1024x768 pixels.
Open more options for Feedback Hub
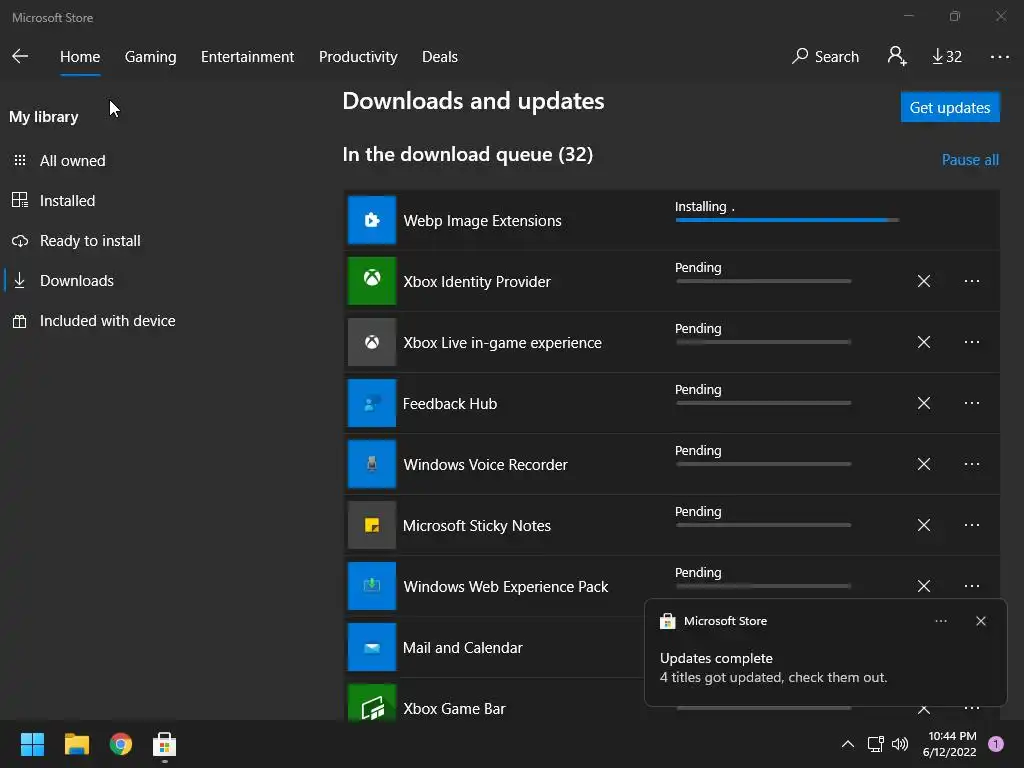tap(972, 403)
